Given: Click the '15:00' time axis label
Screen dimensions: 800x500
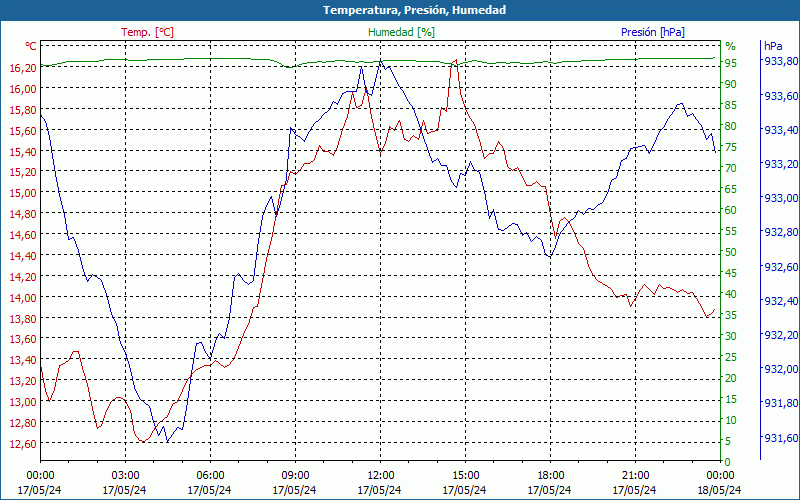Looking at the screenshot, I should tap(465, 476).
